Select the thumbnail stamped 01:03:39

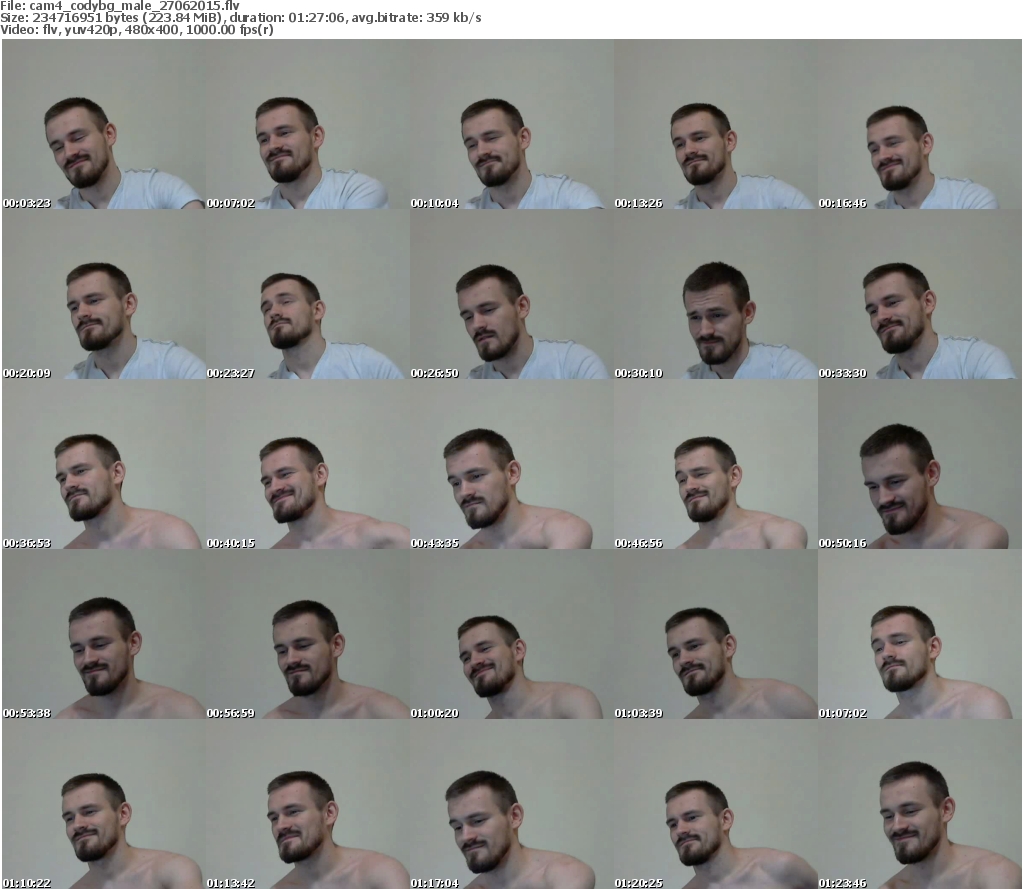[716, 634]
